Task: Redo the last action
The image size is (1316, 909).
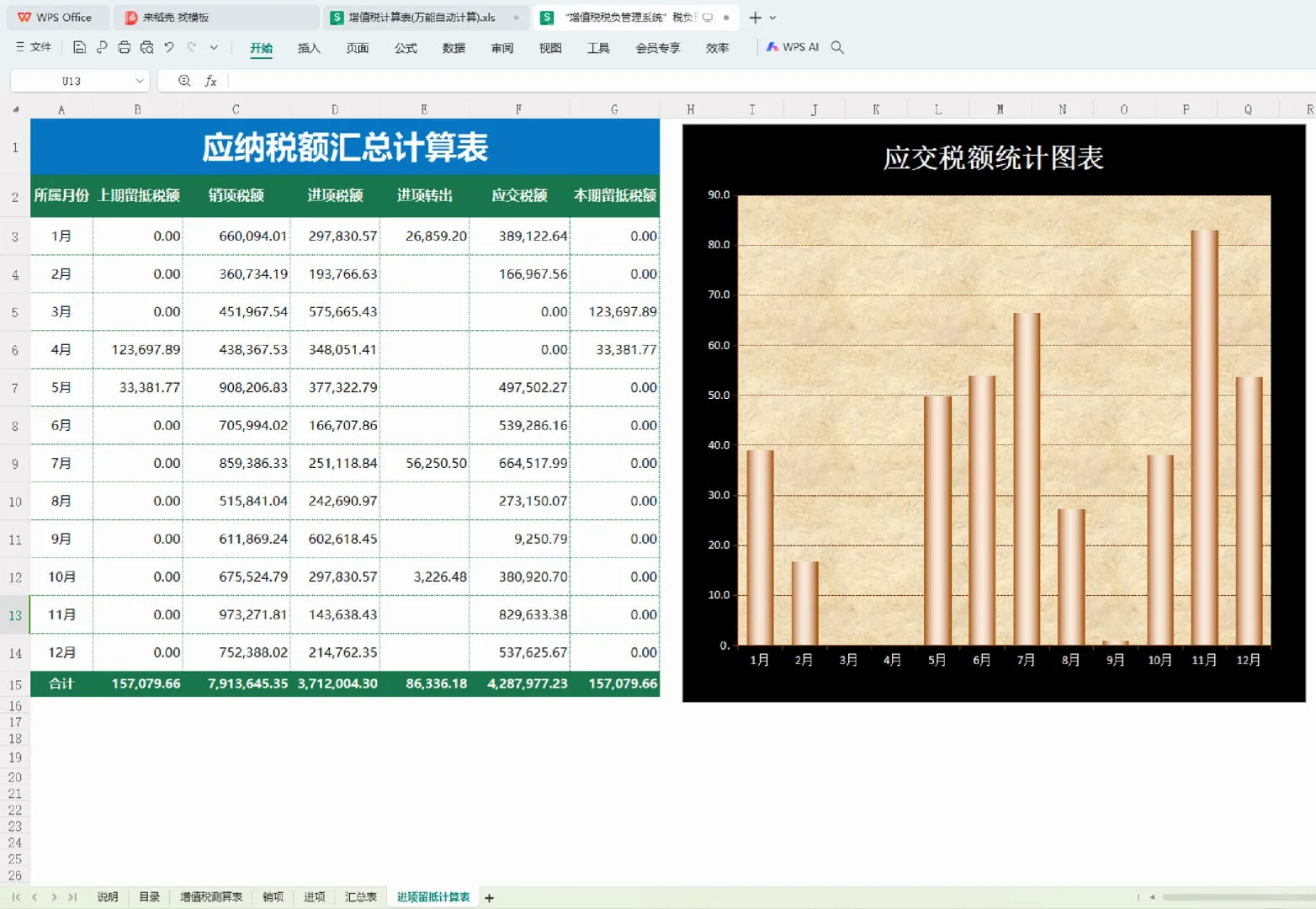Action: (x=192, y=47)
